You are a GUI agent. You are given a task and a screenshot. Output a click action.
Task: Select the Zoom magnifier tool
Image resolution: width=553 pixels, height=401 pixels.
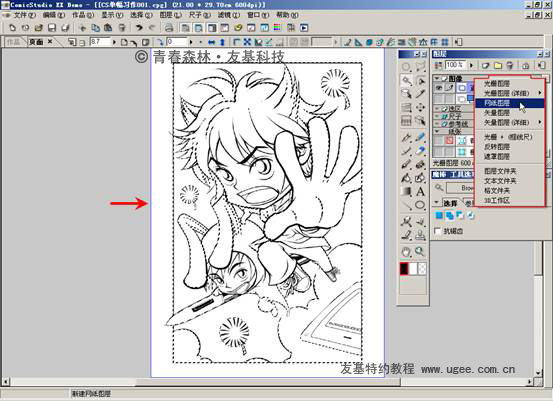pos(420,252)
